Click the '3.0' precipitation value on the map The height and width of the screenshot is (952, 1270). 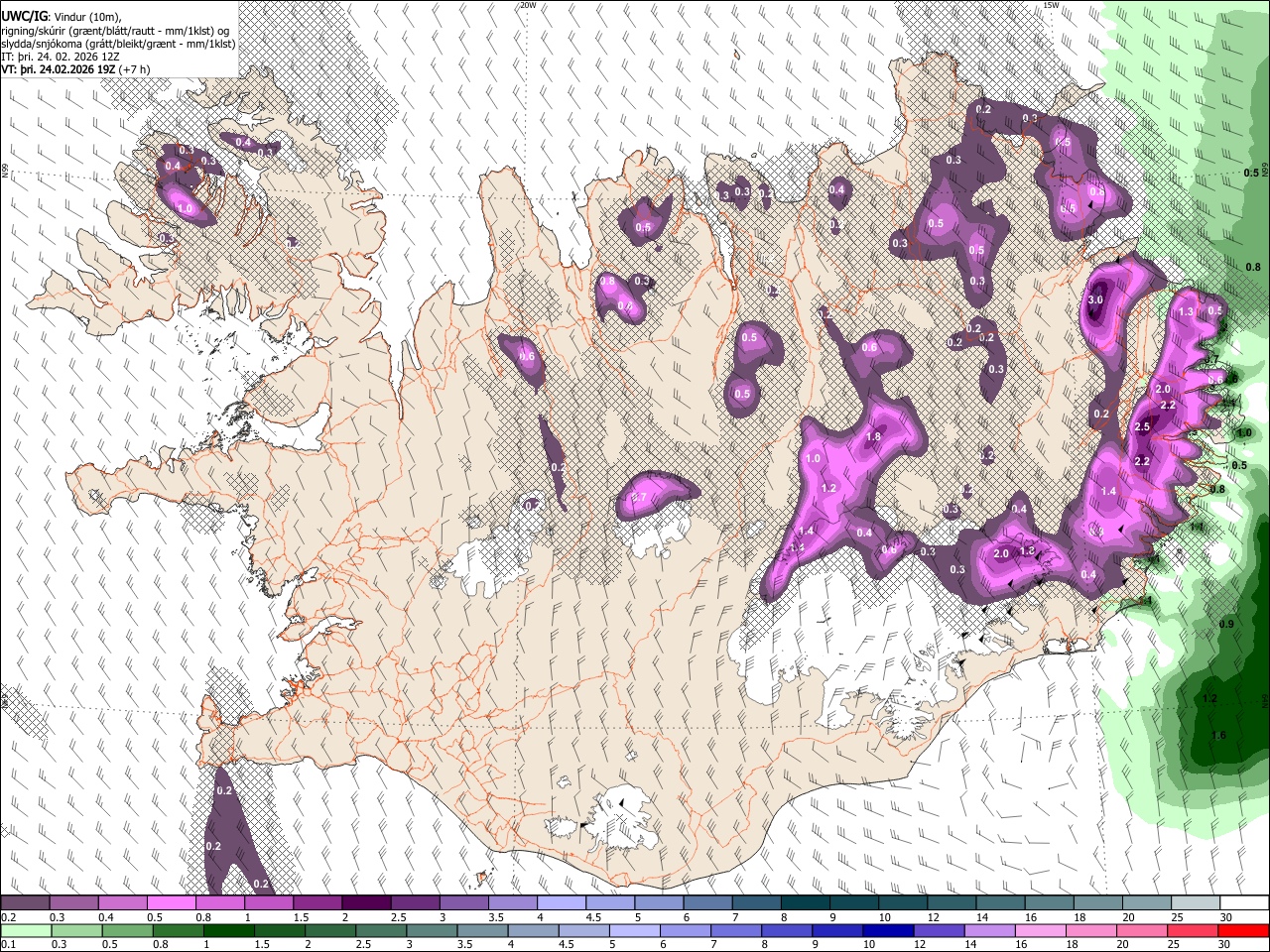pyautogui.click(x=1096, y=299)
